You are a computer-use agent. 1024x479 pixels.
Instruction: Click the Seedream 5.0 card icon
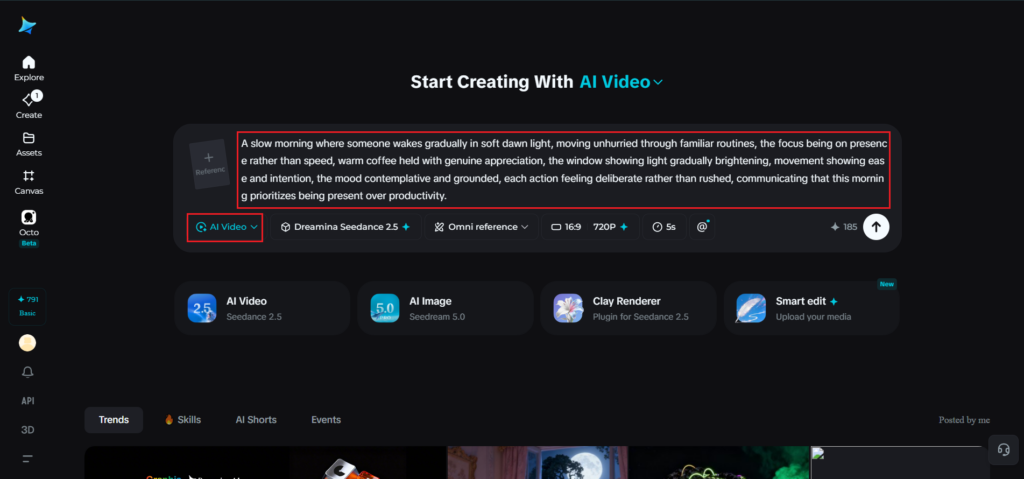[385, 308]
